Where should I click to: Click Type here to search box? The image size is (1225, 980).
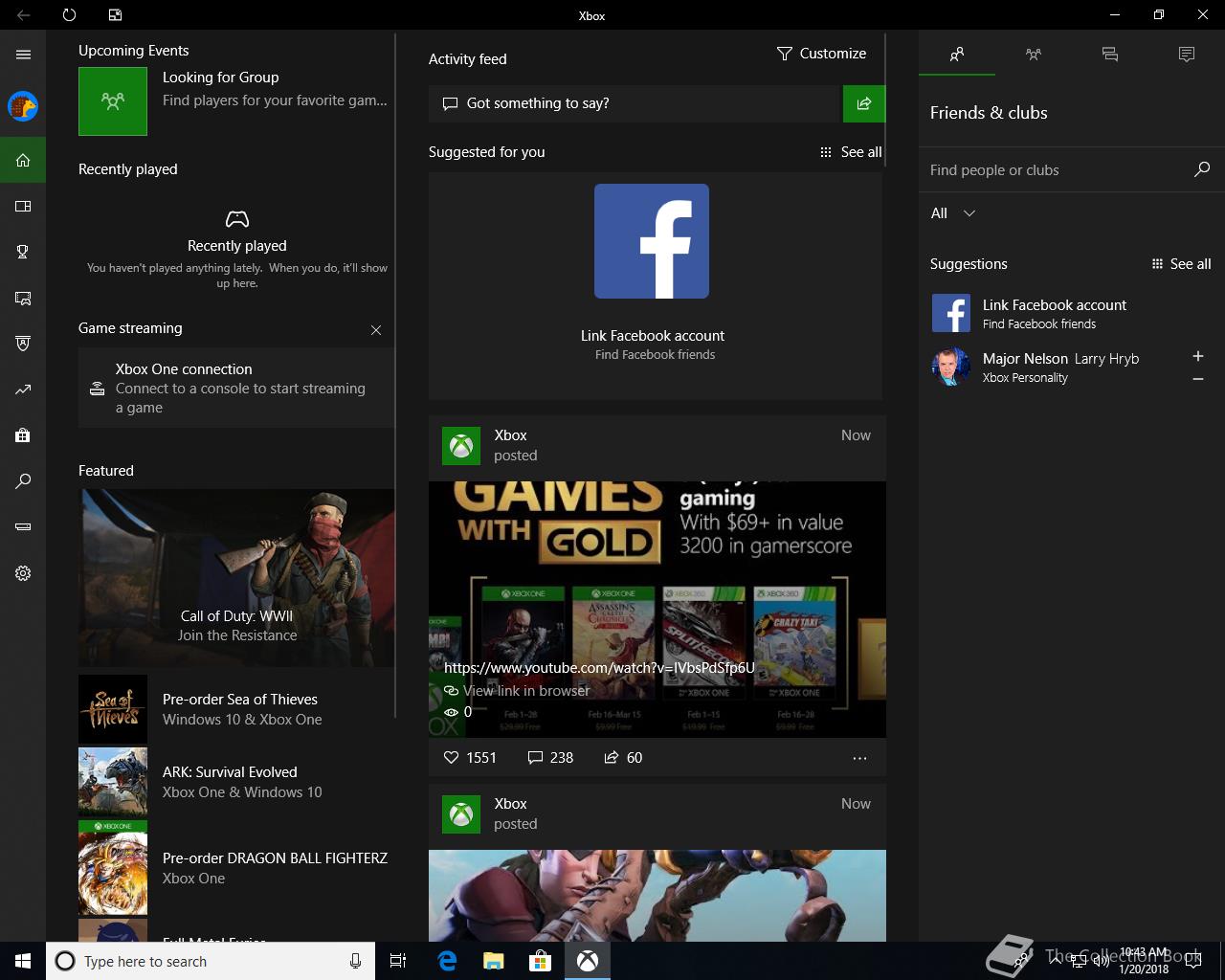click(x=211, y=961)
